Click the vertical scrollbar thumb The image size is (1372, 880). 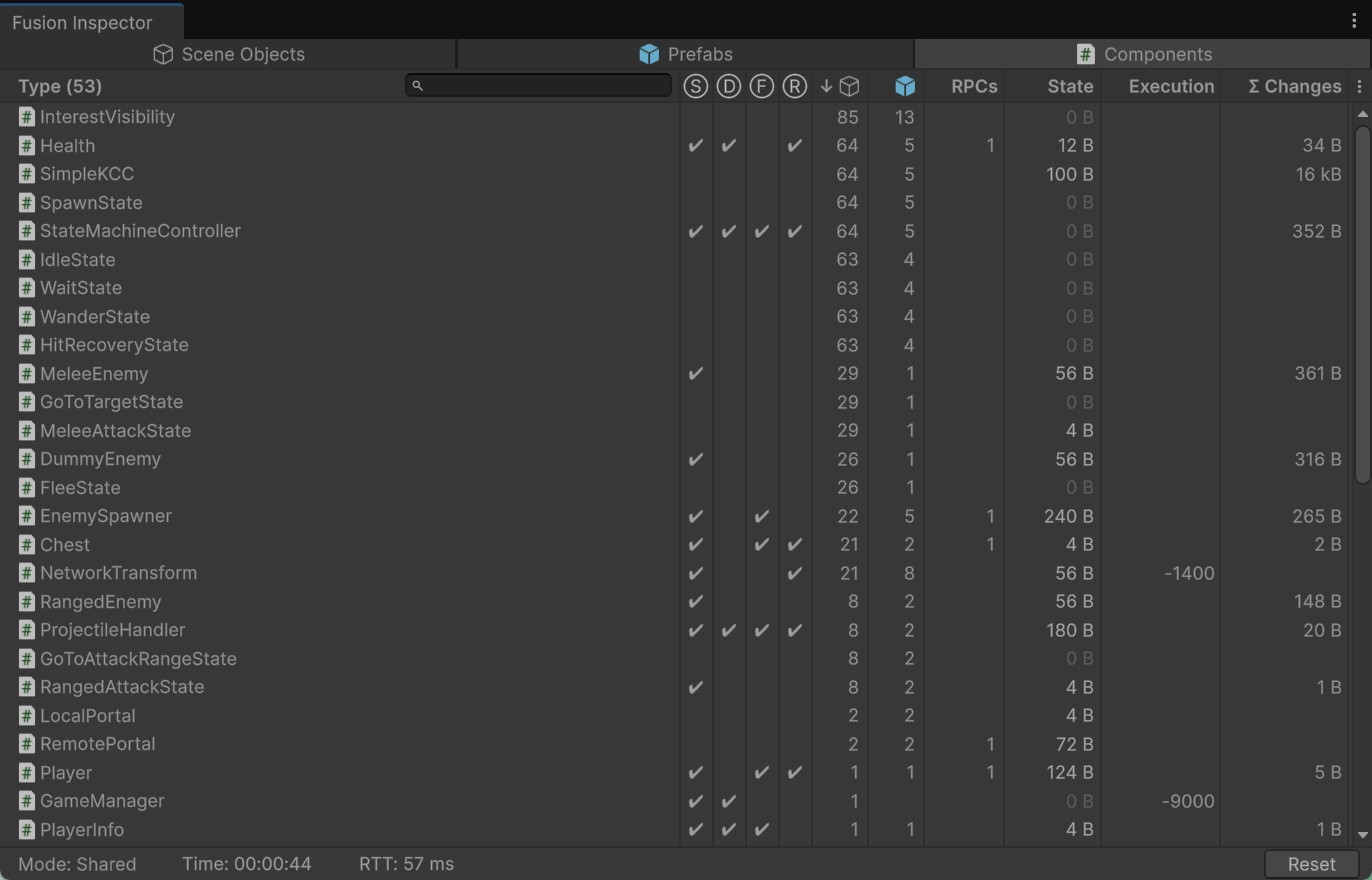[1362, 300]
